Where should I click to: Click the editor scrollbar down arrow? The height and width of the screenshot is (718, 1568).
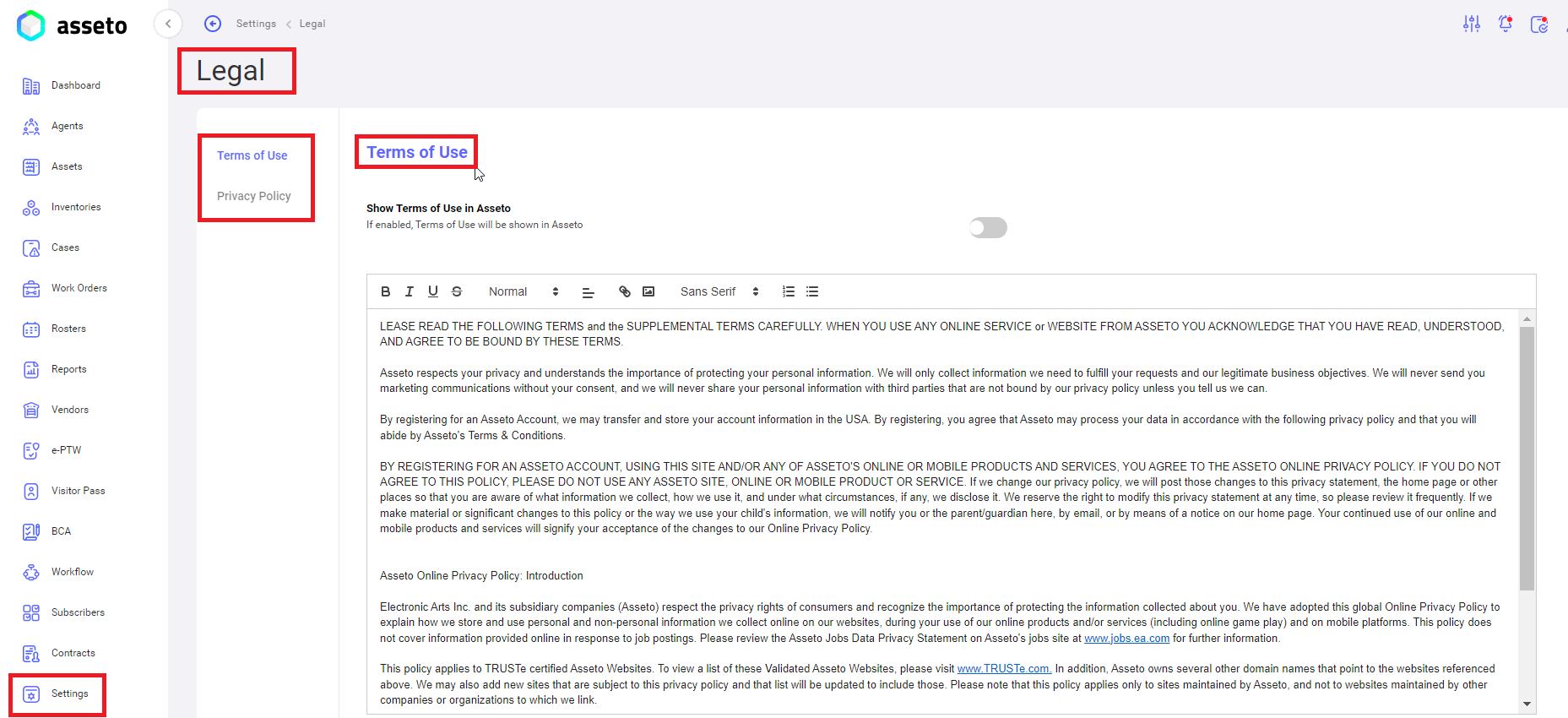1527,704
